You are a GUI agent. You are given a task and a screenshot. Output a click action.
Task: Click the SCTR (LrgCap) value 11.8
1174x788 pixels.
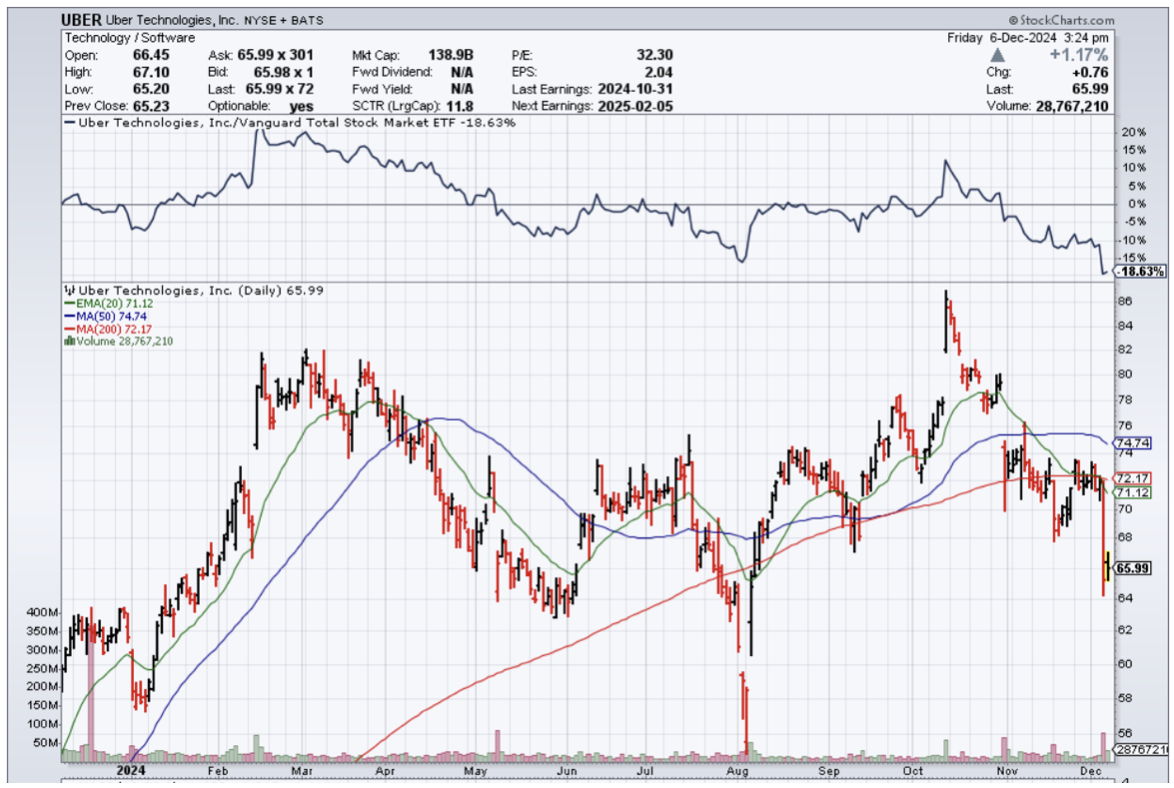coord(461,106)
